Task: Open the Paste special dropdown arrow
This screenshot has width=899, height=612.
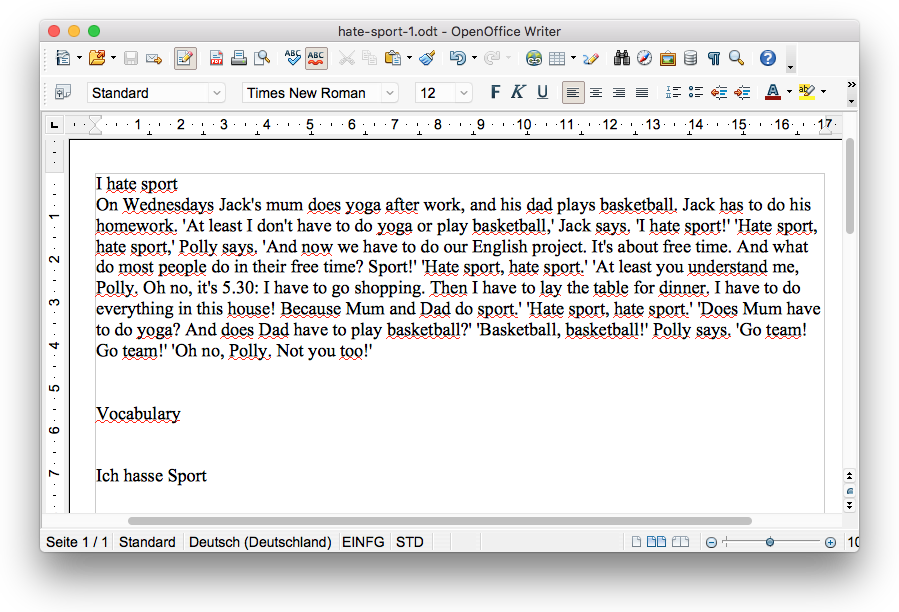Action: tap(409, 58)
